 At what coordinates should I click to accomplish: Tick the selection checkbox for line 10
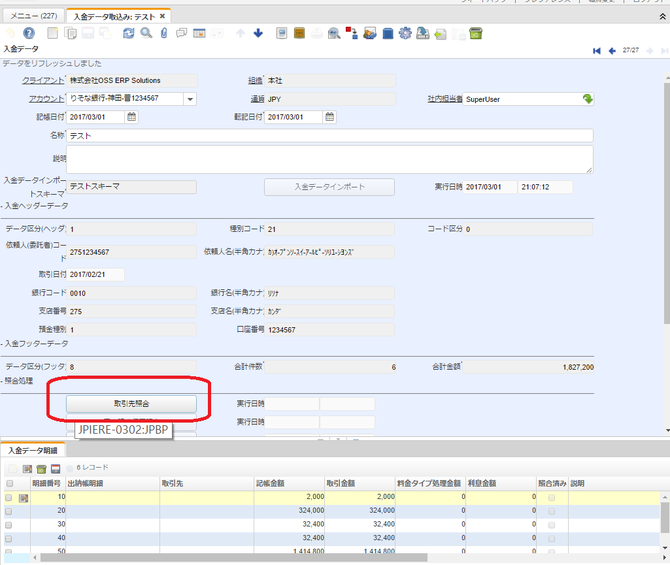(x=9, y=498)
